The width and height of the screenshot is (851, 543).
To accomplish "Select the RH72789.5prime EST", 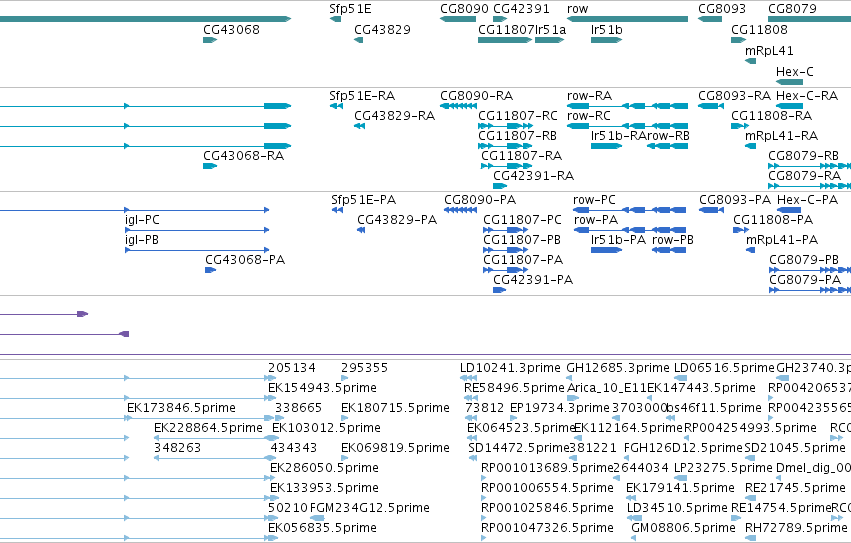I will tap(751, 538).
